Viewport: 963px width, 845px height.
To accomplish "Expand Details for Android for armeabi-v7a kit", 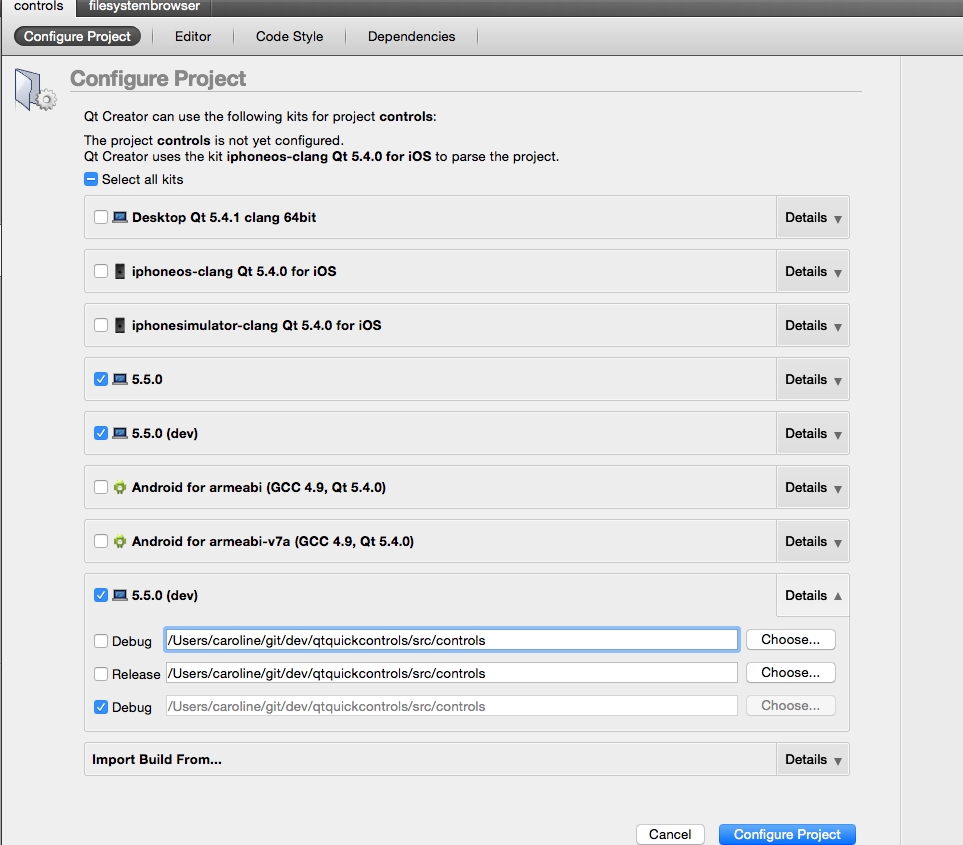I will (812, 541).
